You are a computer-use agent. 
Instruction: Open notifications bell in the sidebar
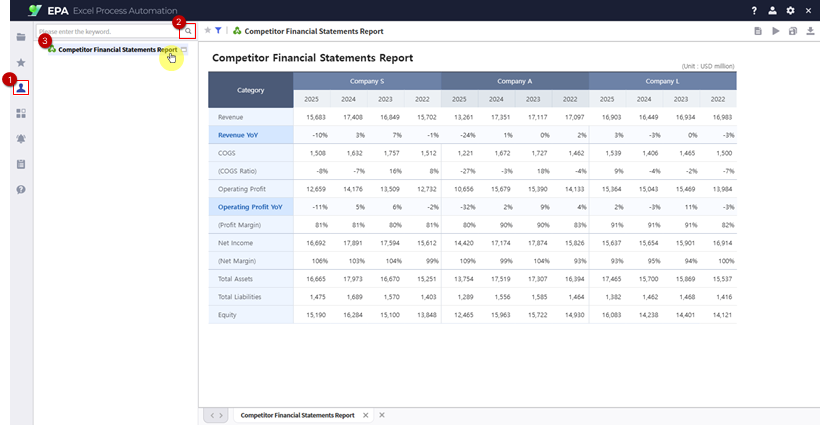tap(21, 139)
